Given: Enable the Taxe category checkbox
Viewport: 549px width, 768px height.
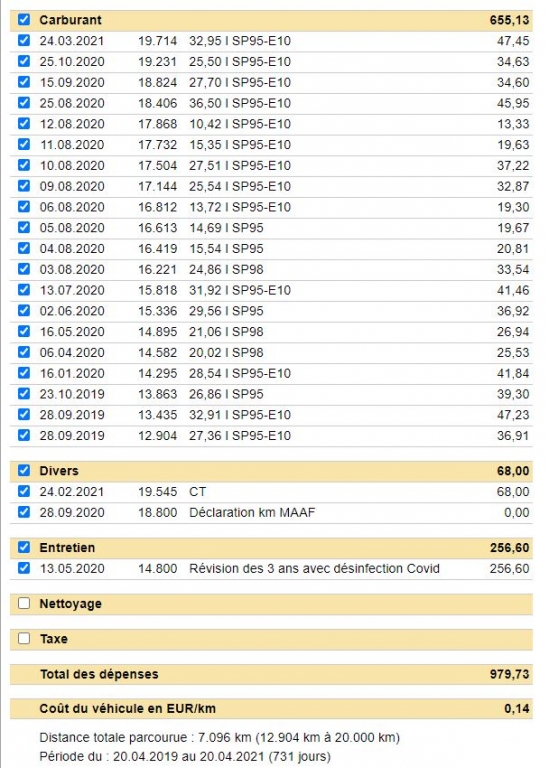Looking at the screenshot, I should (x=24, y=638).
